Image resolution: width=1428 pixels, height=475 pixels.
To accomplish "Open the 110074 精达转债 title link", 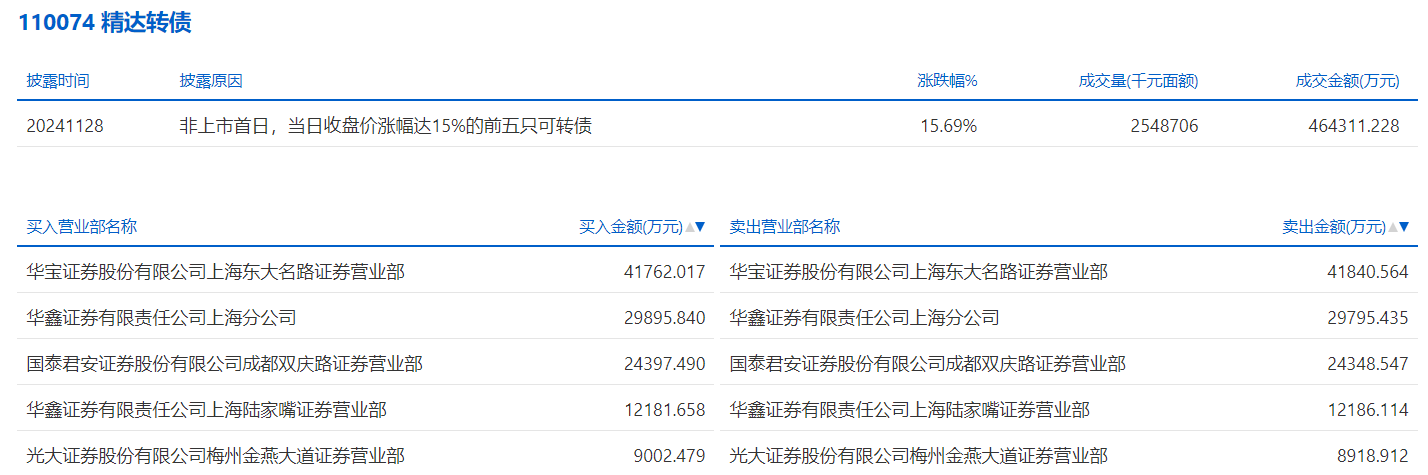I will [105, 23].
